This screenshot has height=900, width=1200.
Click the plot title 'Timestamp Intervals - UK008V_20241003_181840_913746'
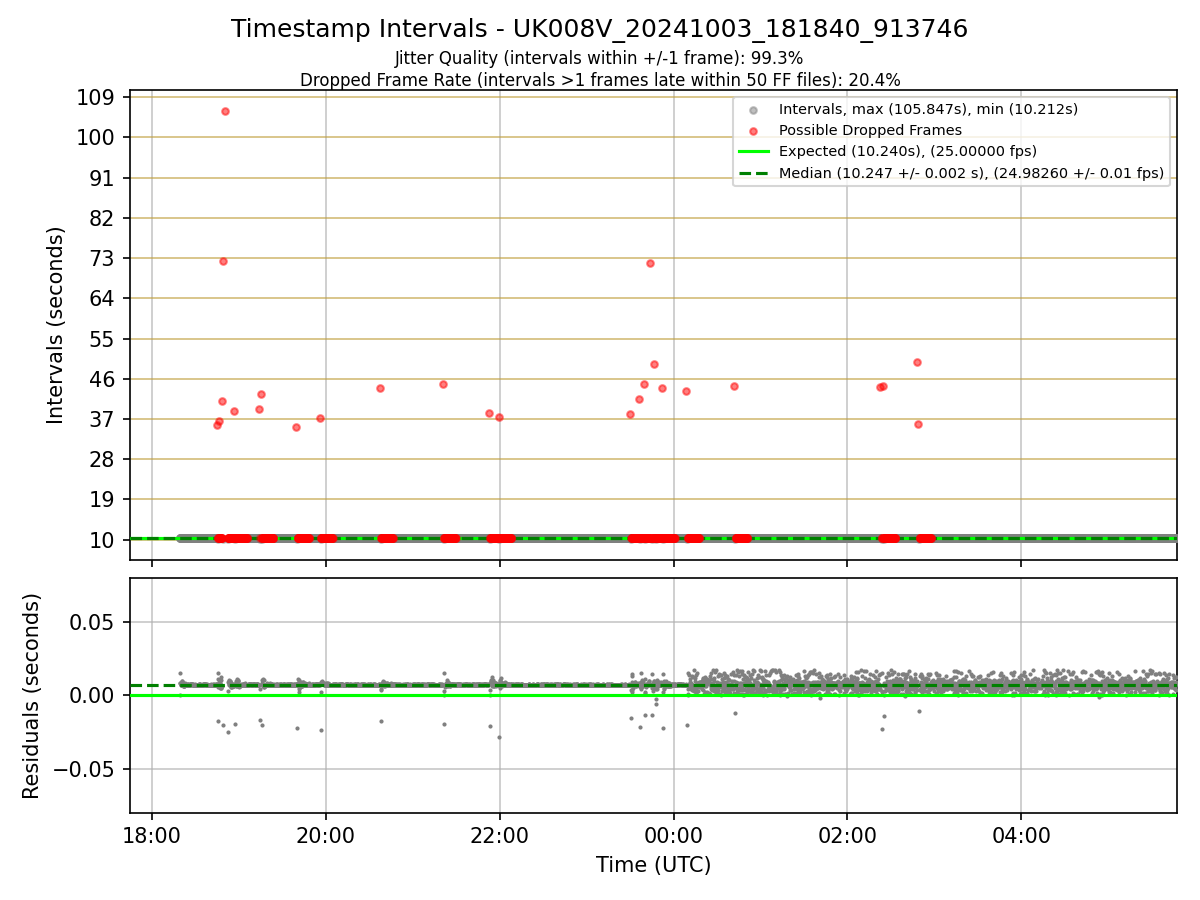[x=599, y=29]
